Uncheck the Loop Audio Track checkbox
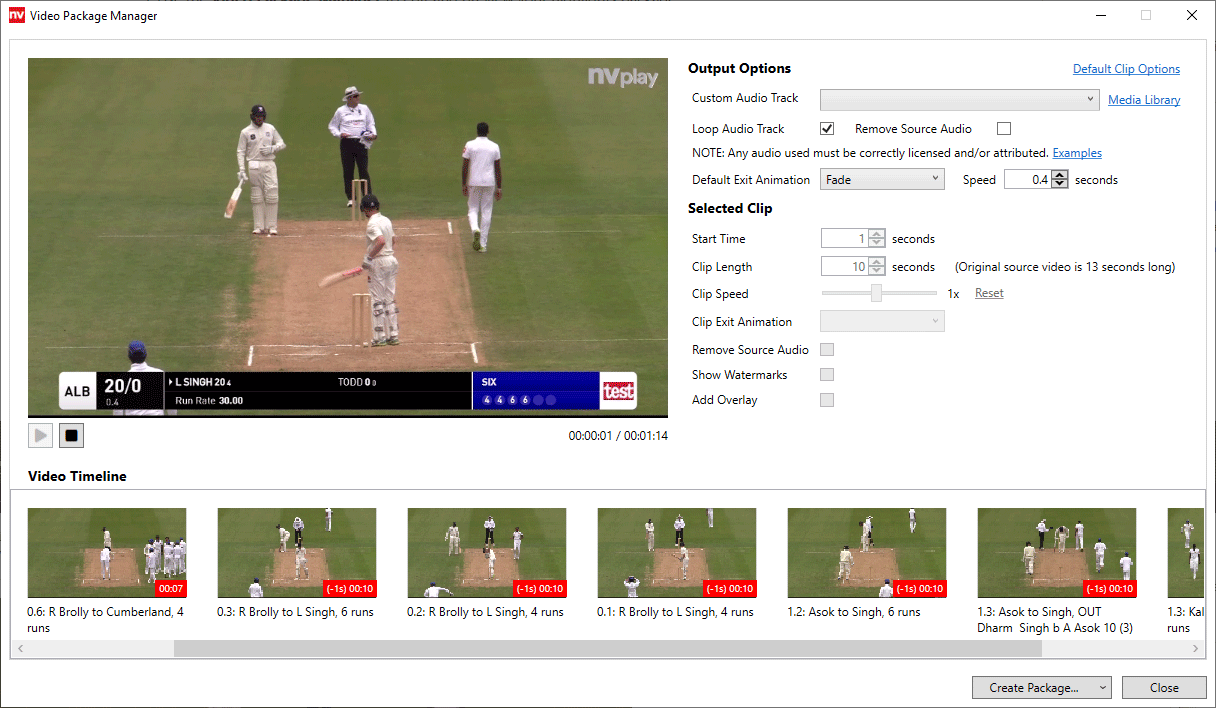Viewport: 1216px width, 708px height. [x=827, y=129]
